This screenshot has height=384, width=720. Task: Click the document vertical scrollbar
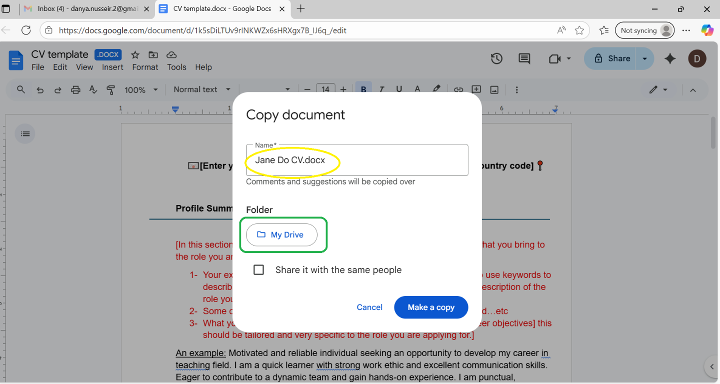pyautogui.click(x=713, y=133)
